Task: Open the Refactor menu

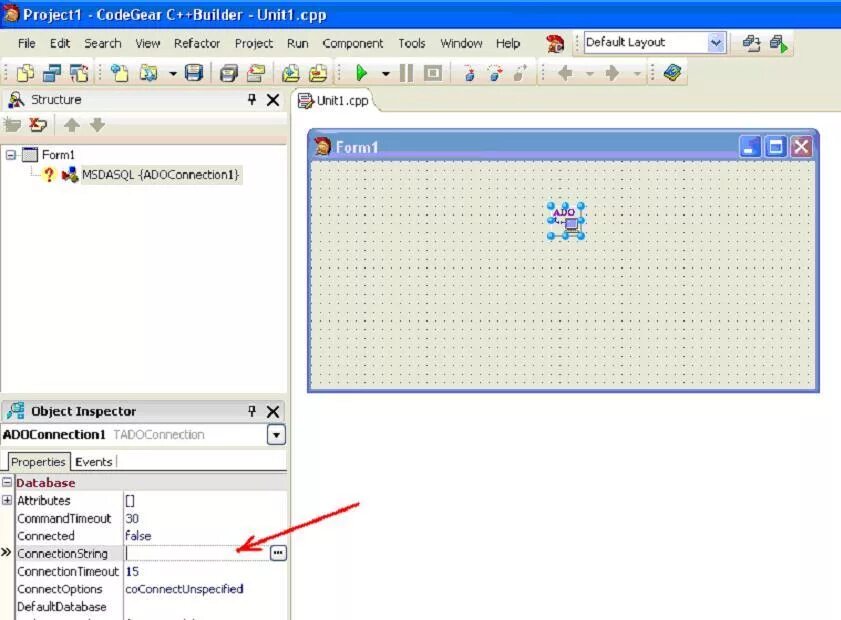Action: click(x=197, y=43)
